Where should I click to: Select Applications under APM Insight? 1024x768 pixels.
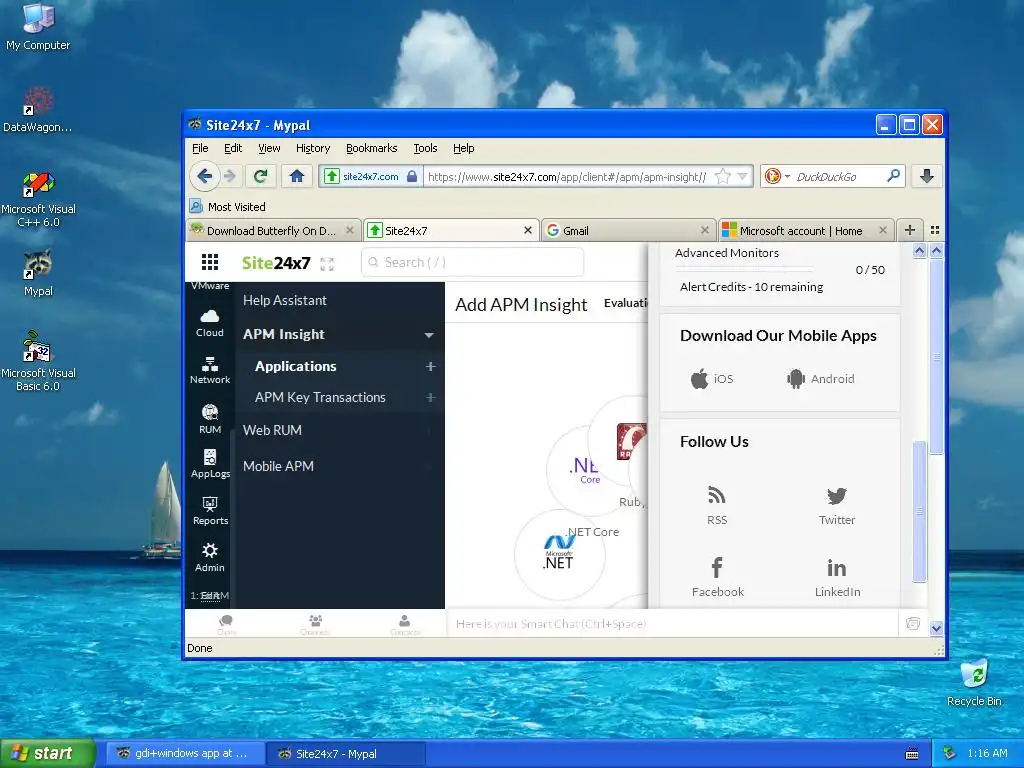(295, 366)
